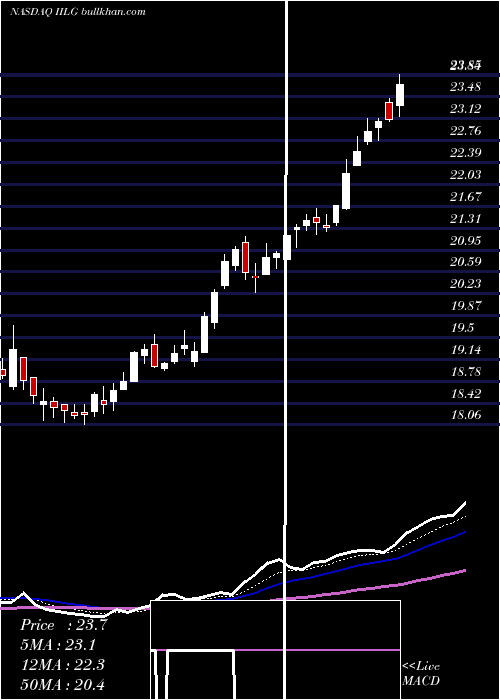Click the 19.5 price axis label
The image size is (500, 700).
pyautogui.click(x=462, y=328)
